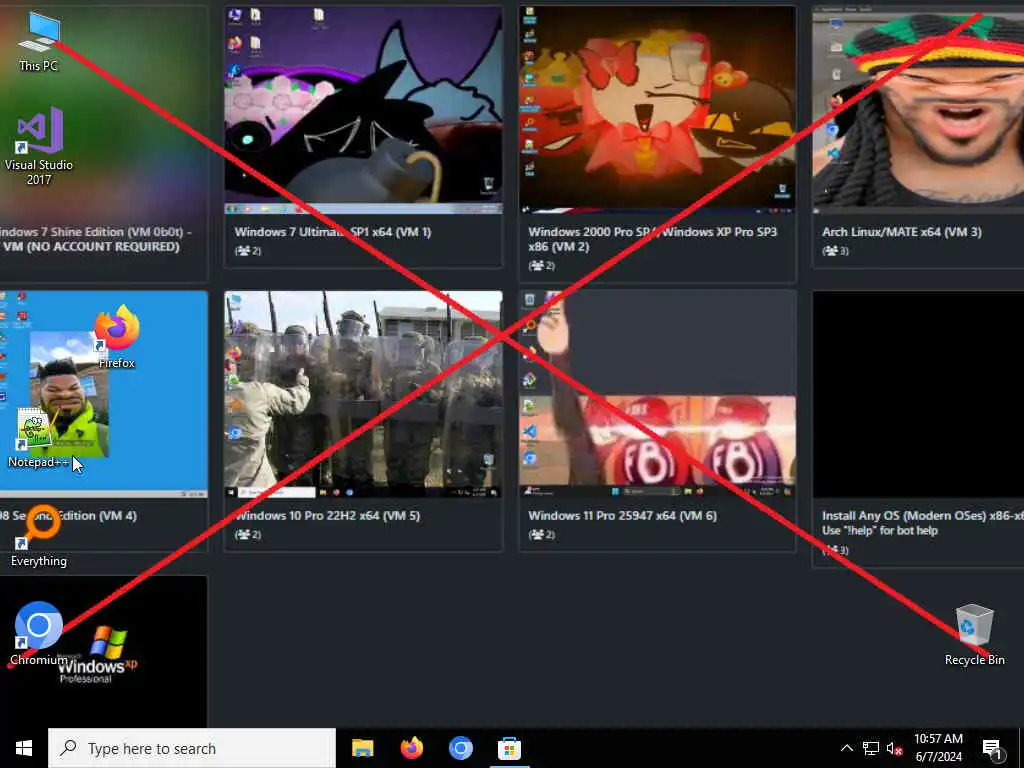Open Install Any OS VM black thumbnail

pos(918,394)
